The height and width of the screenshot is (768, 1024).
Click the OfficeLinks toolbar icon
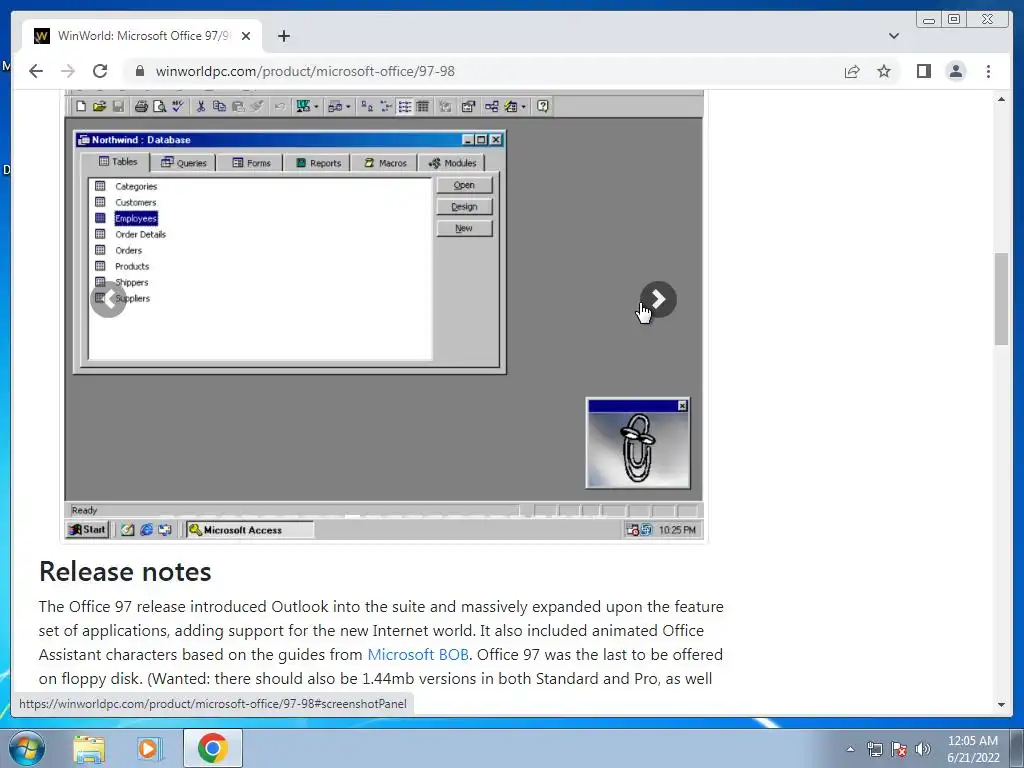(x=303, y=106)
